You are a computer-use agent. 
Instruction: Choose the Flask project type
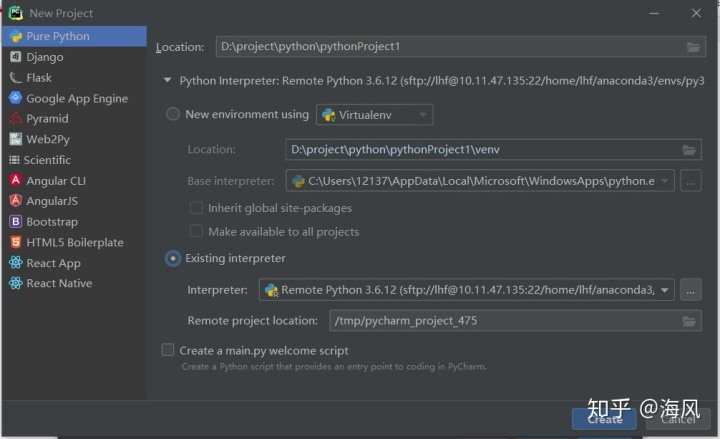[74, 78]
